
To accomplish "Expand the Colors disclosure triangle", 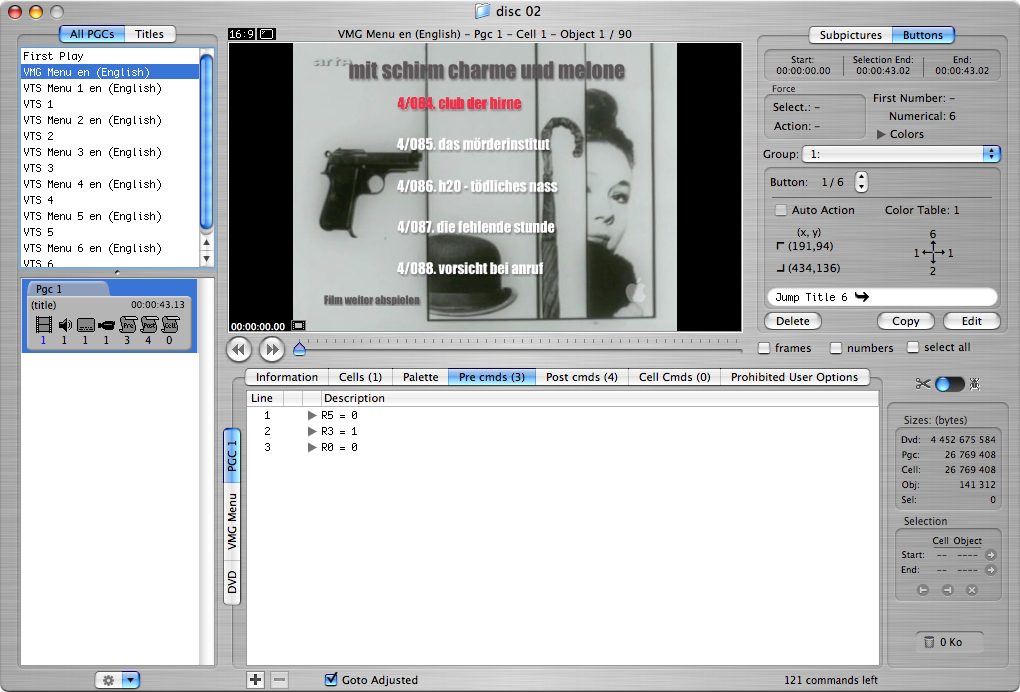I will (x=881, y=134).
